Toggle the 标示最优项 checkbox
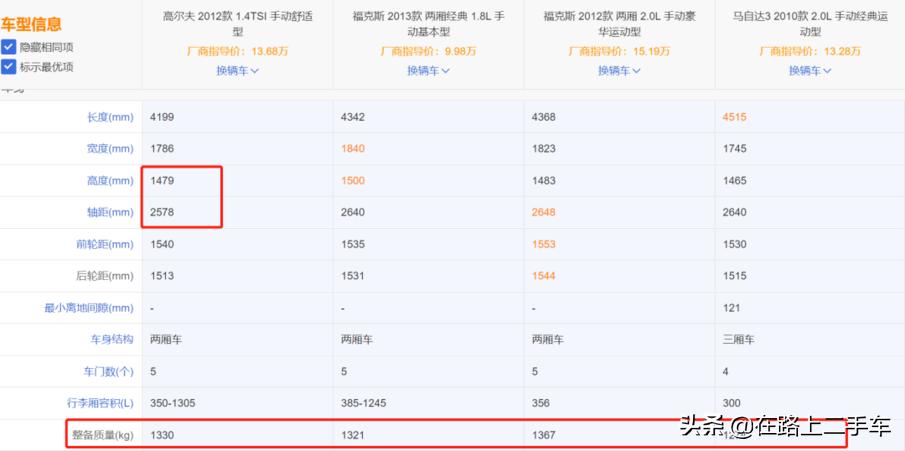 coord(9,66)
